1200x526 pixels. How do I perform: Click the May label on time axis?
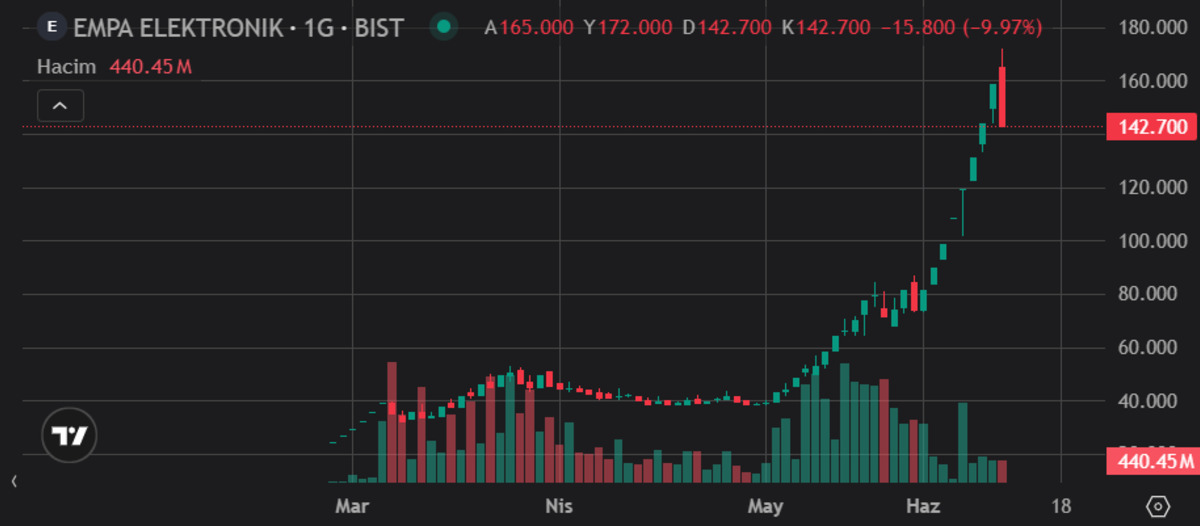[x=765, y=506]
